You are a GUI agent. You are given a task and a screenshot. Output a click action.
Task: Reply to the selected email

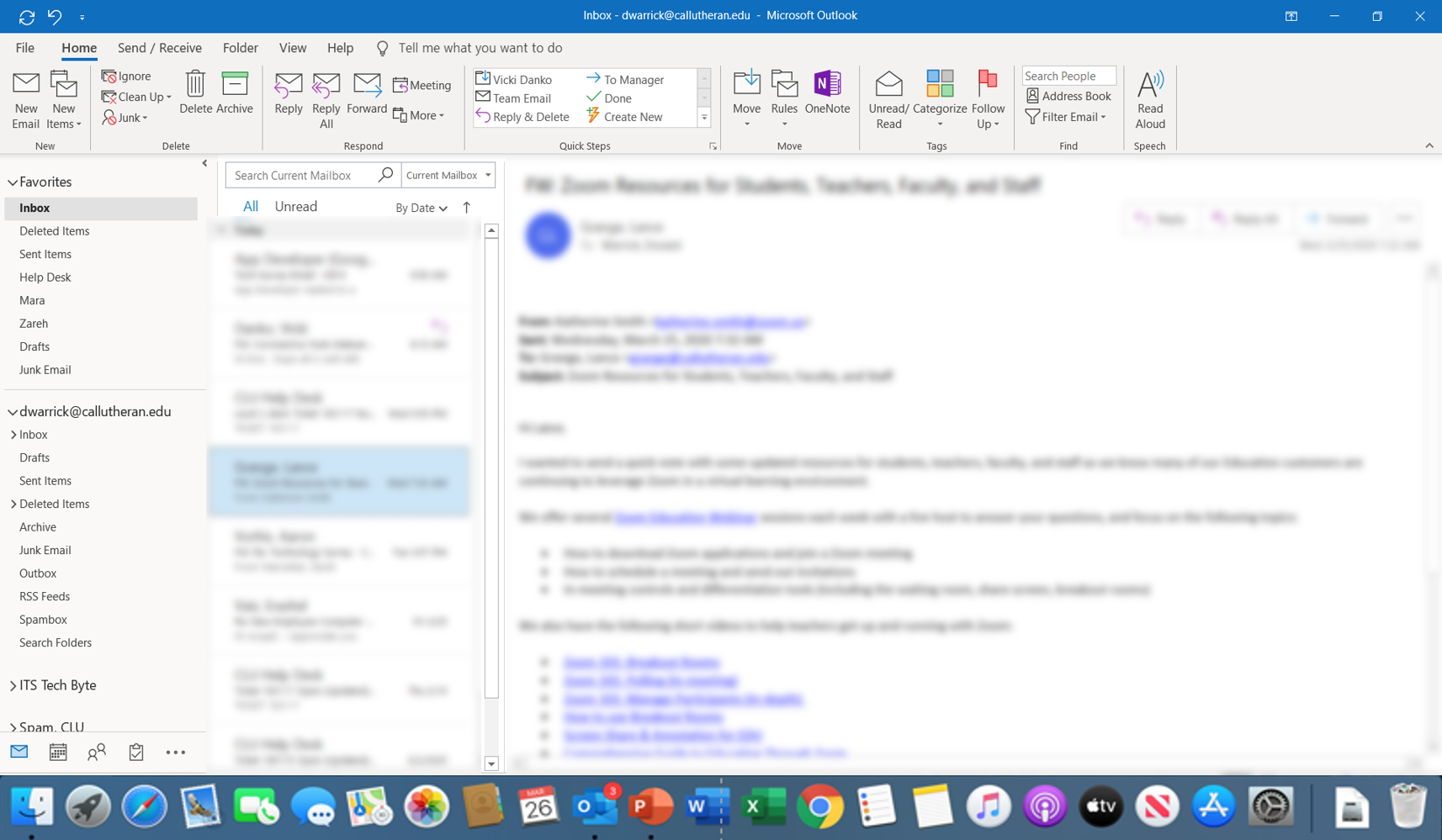coord(289,92)
